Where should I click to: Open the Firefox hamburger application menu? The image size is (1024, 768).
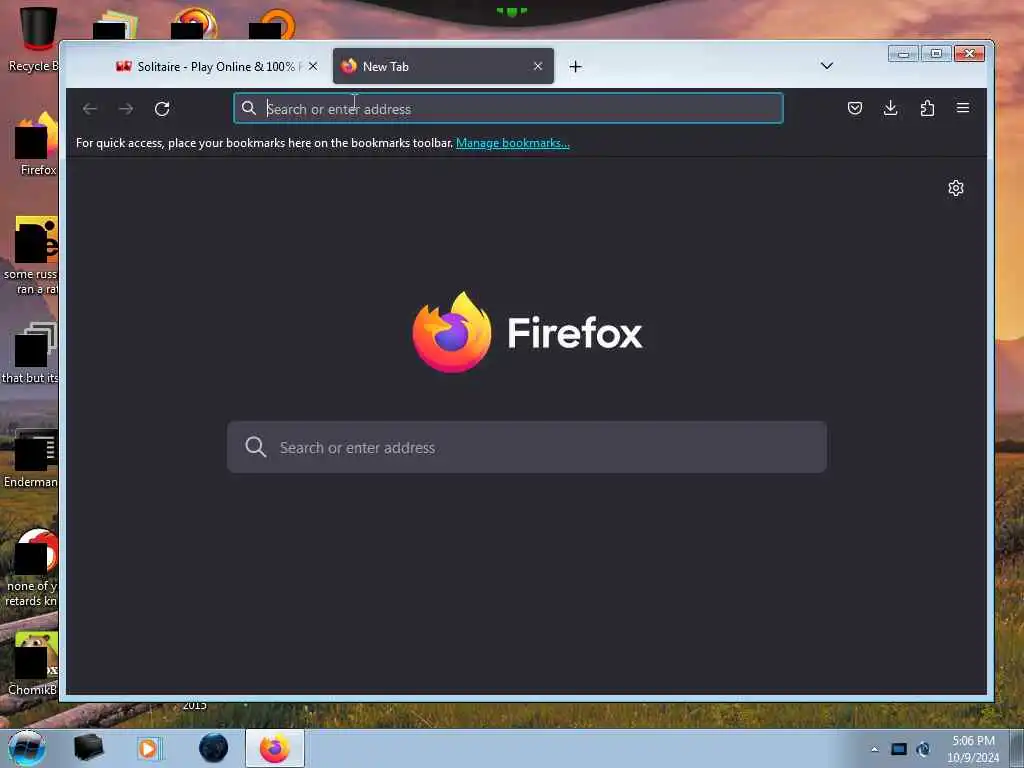point(963,108)
